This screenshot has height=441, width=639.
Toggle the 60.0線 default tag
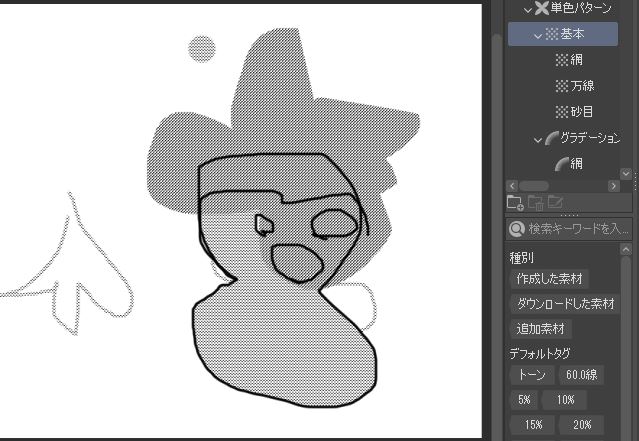click(x=581, y=375)
